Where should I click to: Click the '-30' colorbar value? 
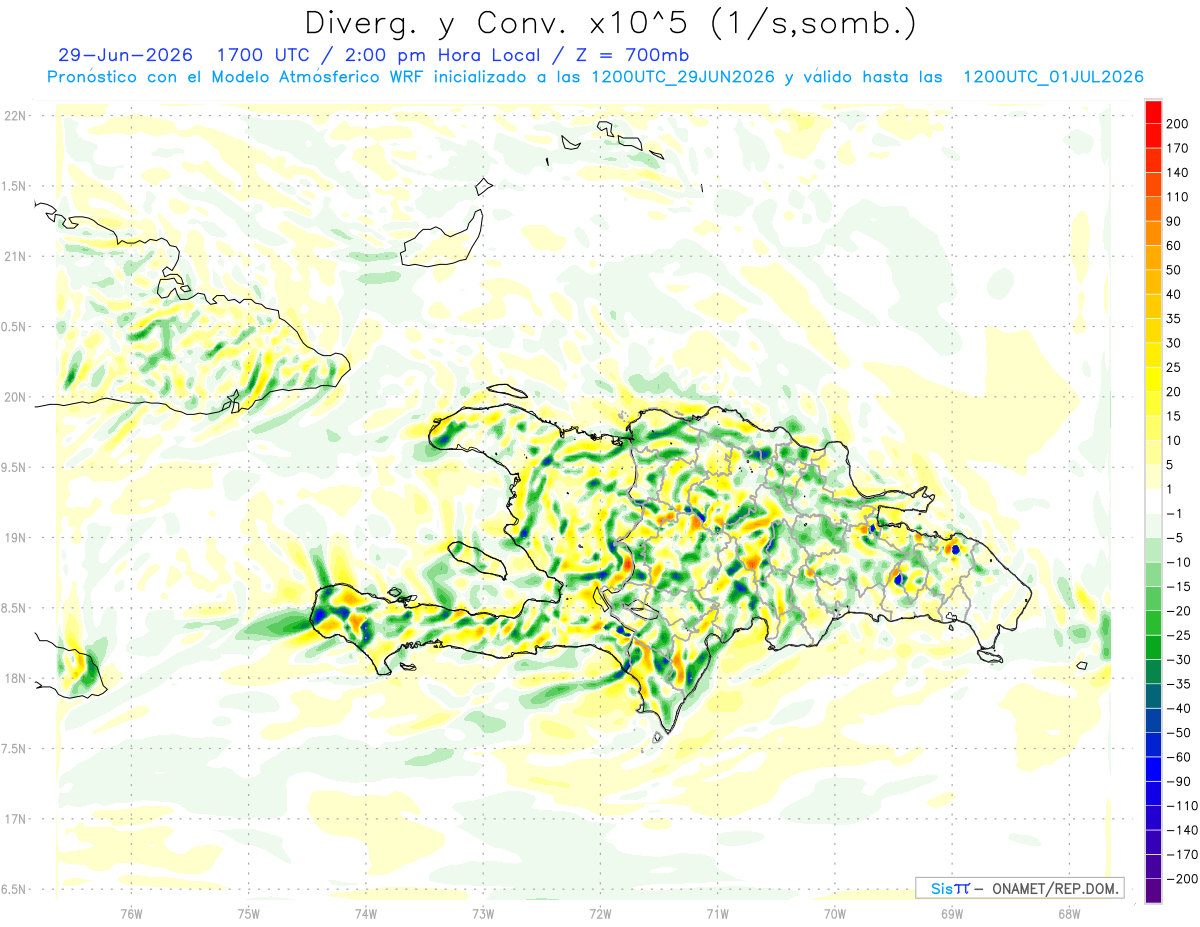click(1178, 660)
